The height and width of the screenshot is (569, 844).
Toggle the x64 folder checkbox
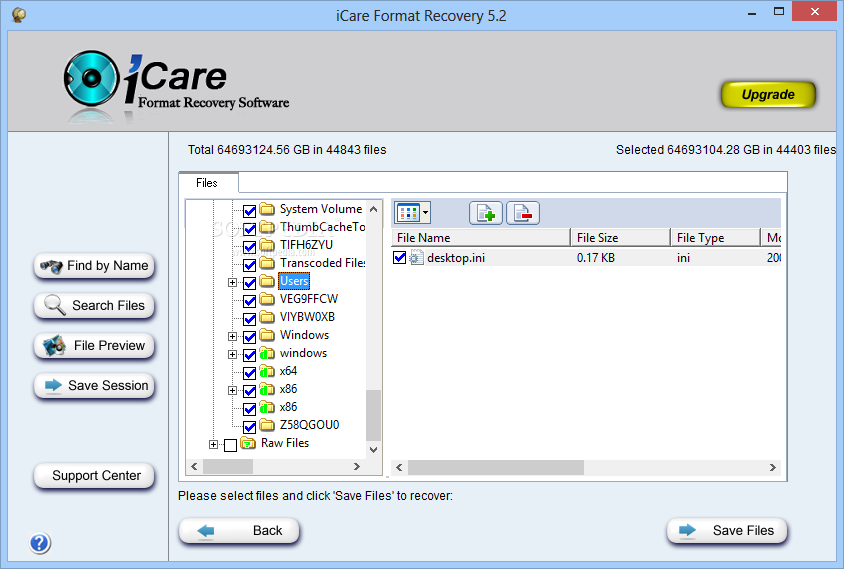point(249,373)
